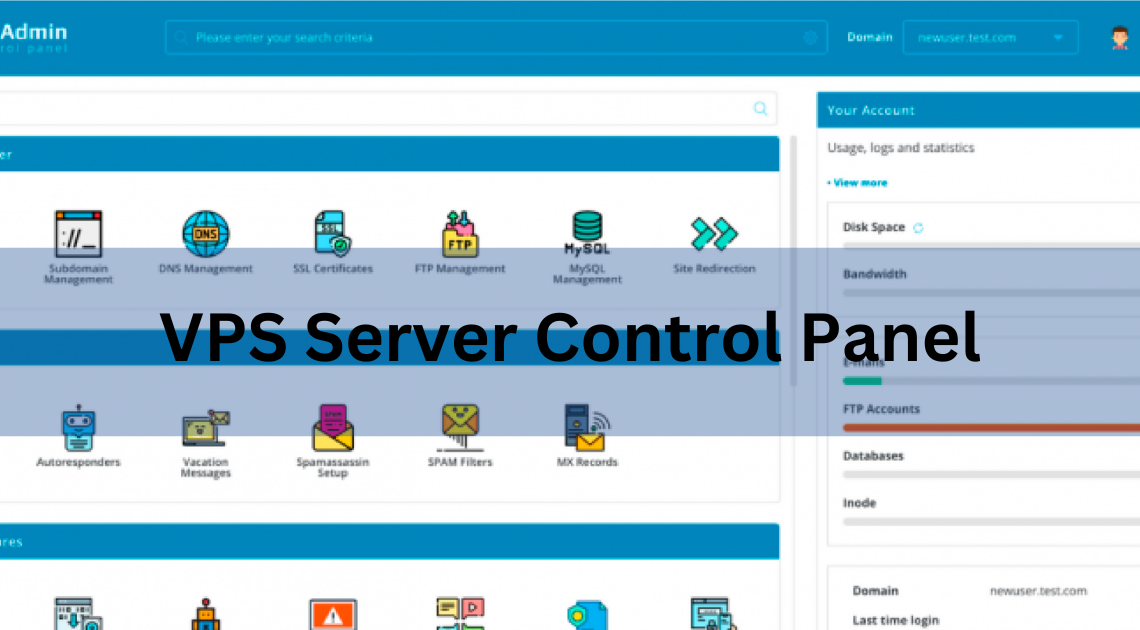This screenshot has height=630, width=1140.
Task: Open MX Records management
Action: [x=587, y=425]
